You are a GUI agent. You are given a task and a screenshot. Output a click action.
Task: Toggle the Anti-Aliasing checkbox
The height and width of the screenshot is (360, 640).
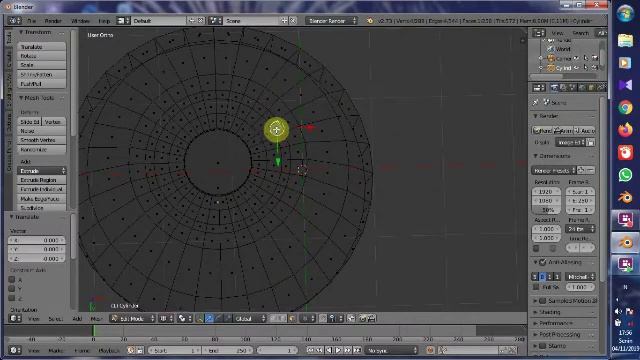(x=543, y=262)
